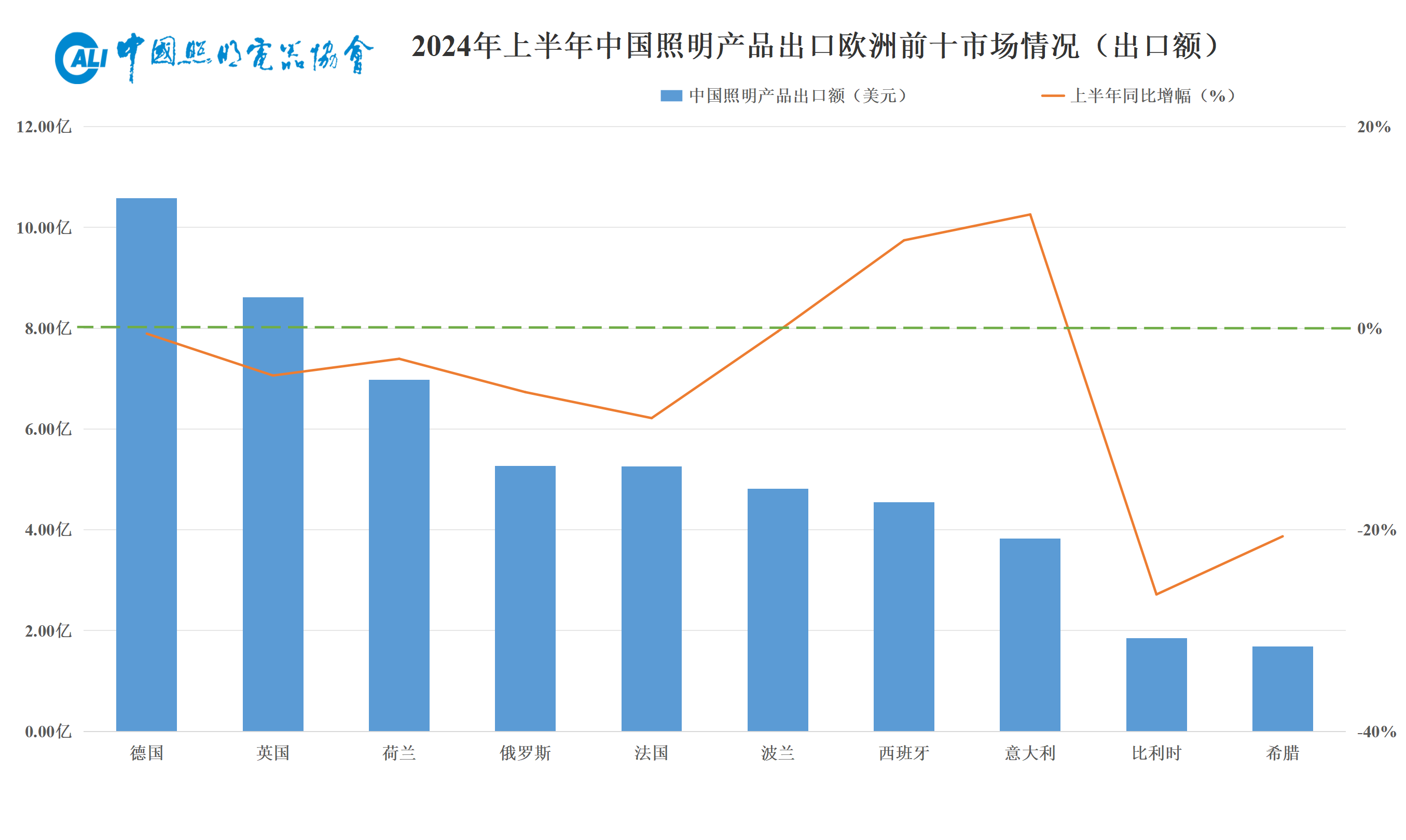
Task: Click the 德国 axis label
Action: [x=147, y=753]
